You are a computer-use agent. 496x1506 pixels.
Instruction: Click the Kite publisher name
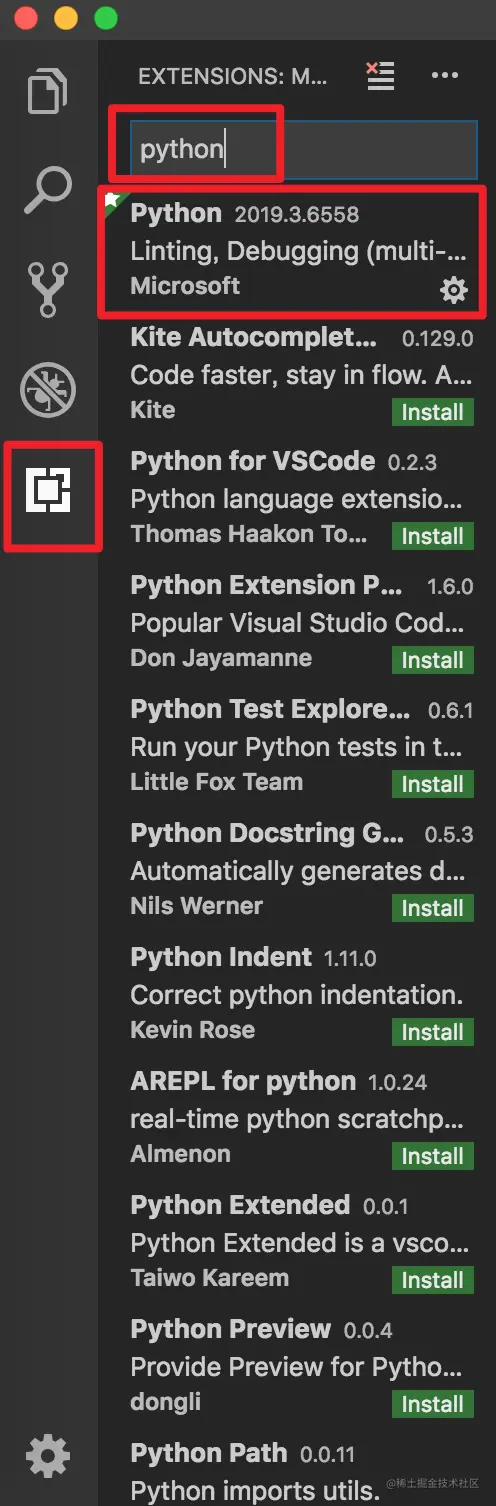[152, 410]
